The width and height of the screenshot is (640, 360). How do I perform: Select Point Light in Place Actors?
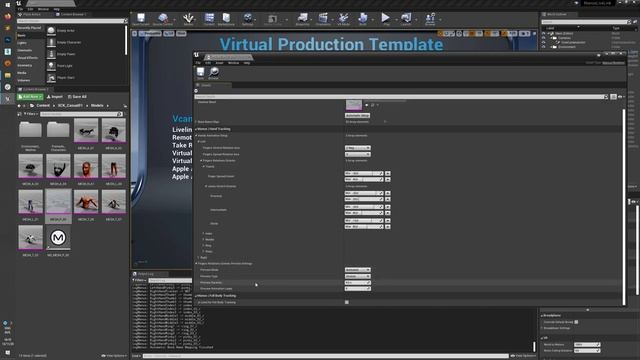pos(65,66)
